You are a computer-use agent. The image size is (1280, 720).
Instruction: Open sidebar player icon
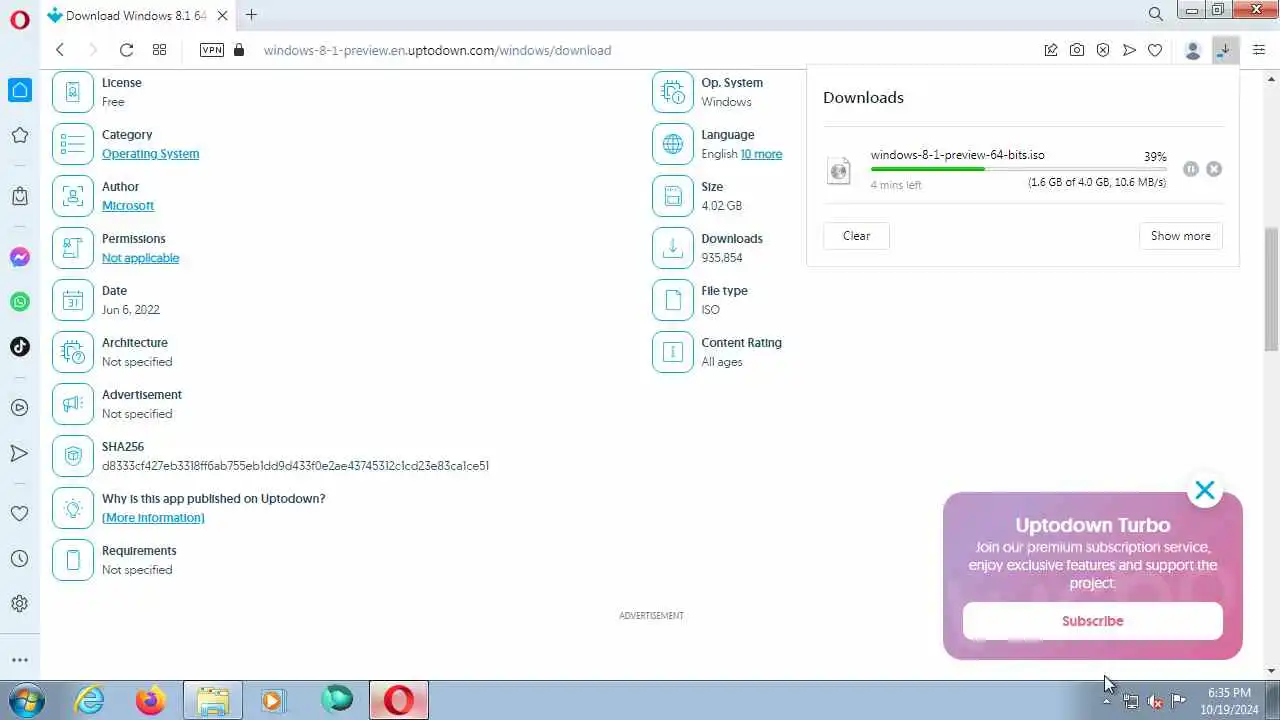[20, 408]
